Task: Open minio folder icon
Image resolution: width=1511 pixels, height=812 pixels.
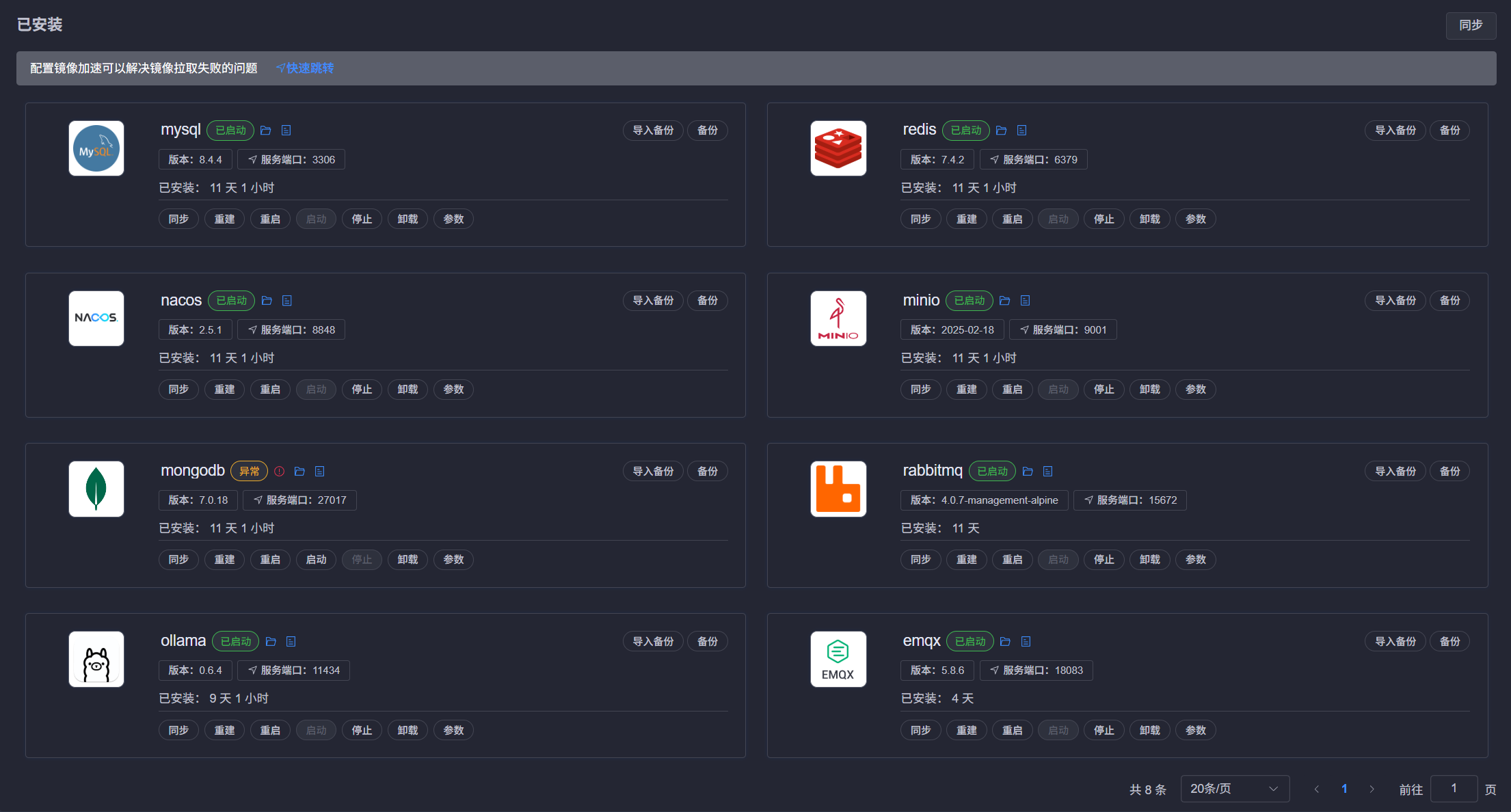Action: 1004,301
